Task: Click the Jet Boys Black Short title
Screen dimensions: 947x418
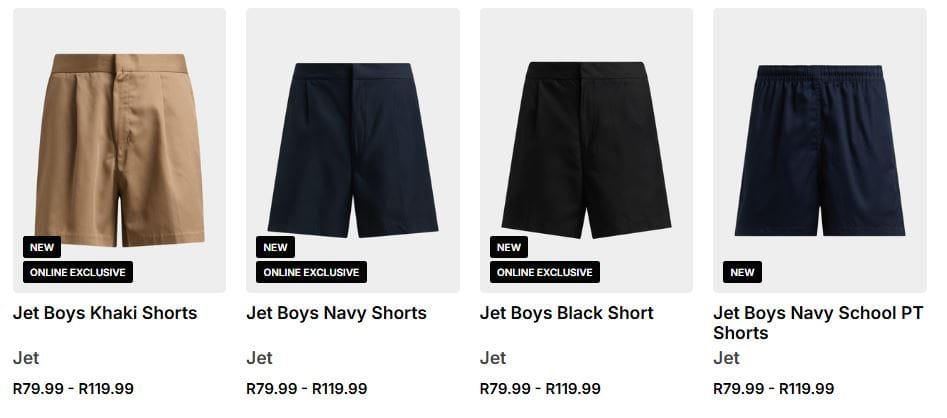Action: coord(566,313)
